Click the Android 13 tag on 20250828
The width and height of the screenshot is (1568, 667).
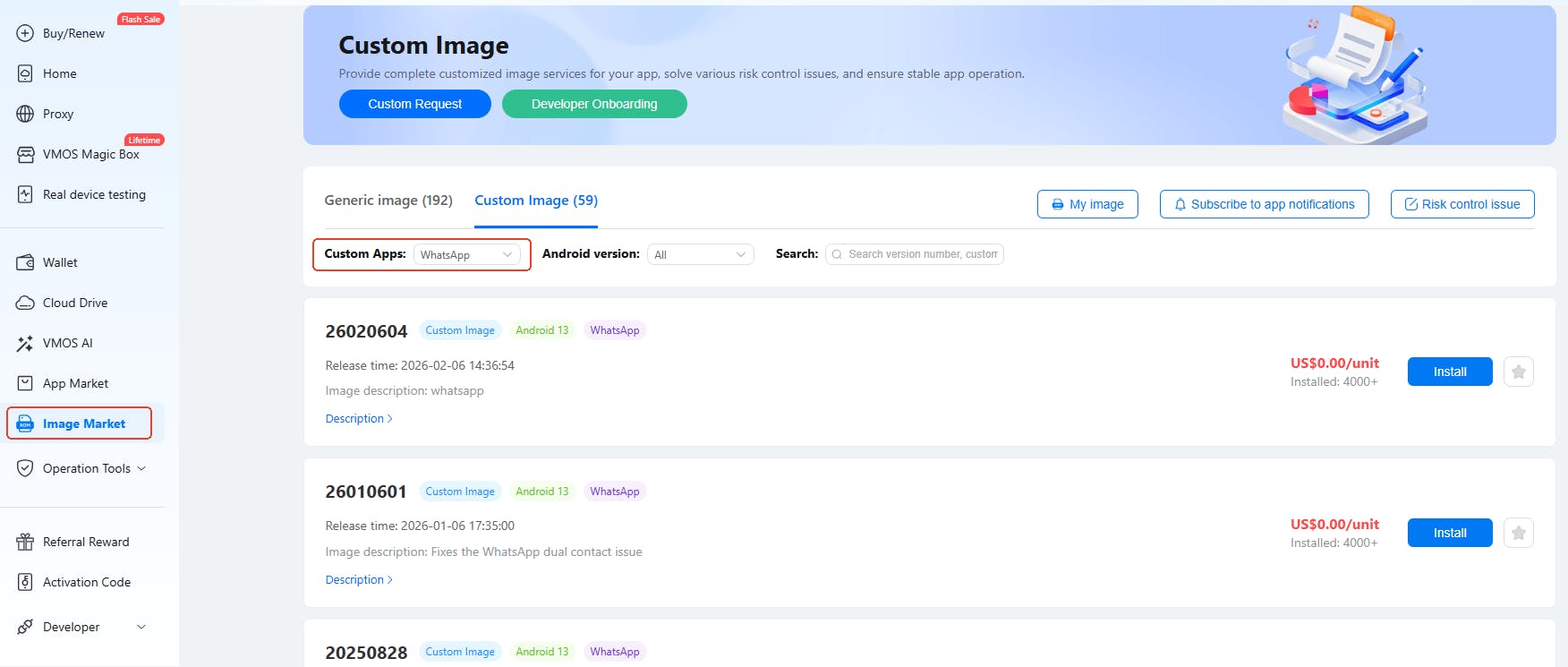pos(542,652)
